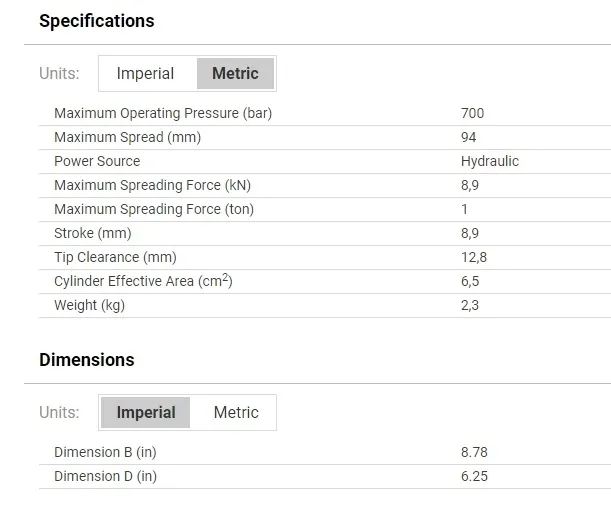Select Metric units in Specifications section

coord(235,74)
